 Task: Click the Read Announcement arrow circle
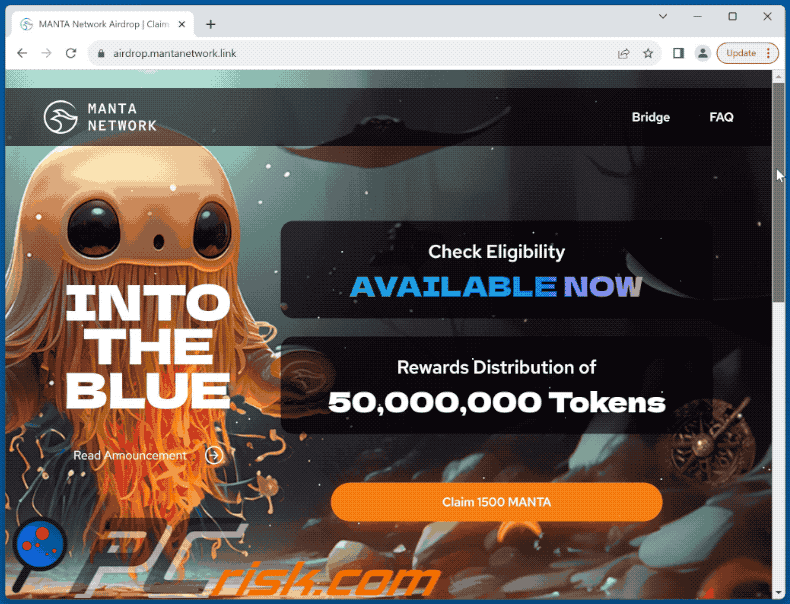coord(215,455)
